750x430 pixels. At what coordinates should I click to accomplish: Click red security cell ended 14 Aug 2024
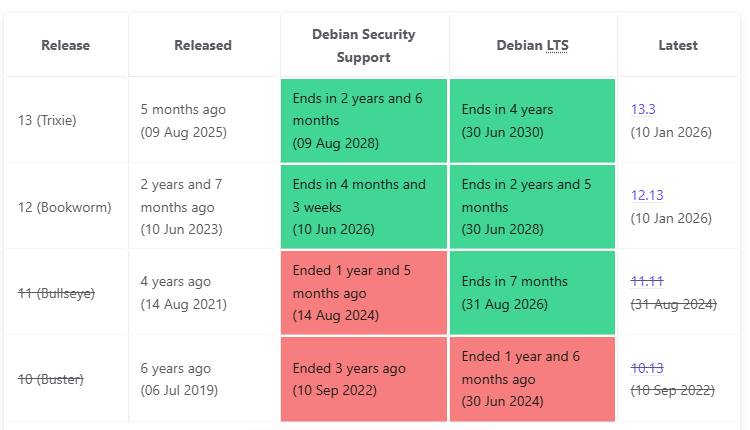coord(363,293)
